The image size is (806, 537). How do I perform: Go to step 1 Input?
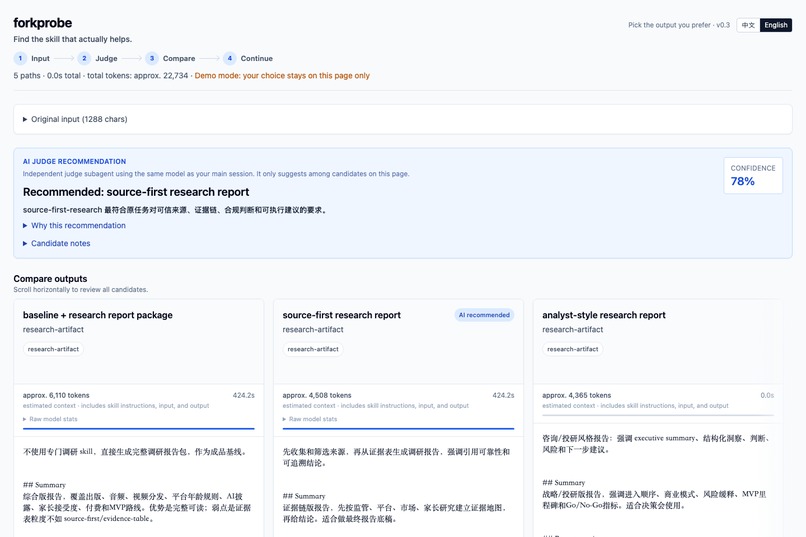tap(32, 58)
